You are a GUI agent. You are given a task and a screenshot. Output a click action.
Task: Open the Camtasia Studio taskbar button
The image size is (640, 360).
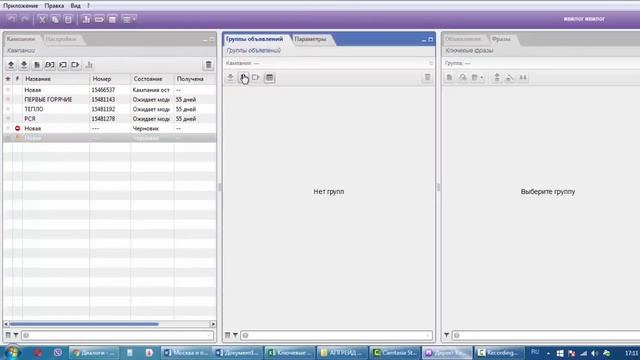click(x=395, y=353)
